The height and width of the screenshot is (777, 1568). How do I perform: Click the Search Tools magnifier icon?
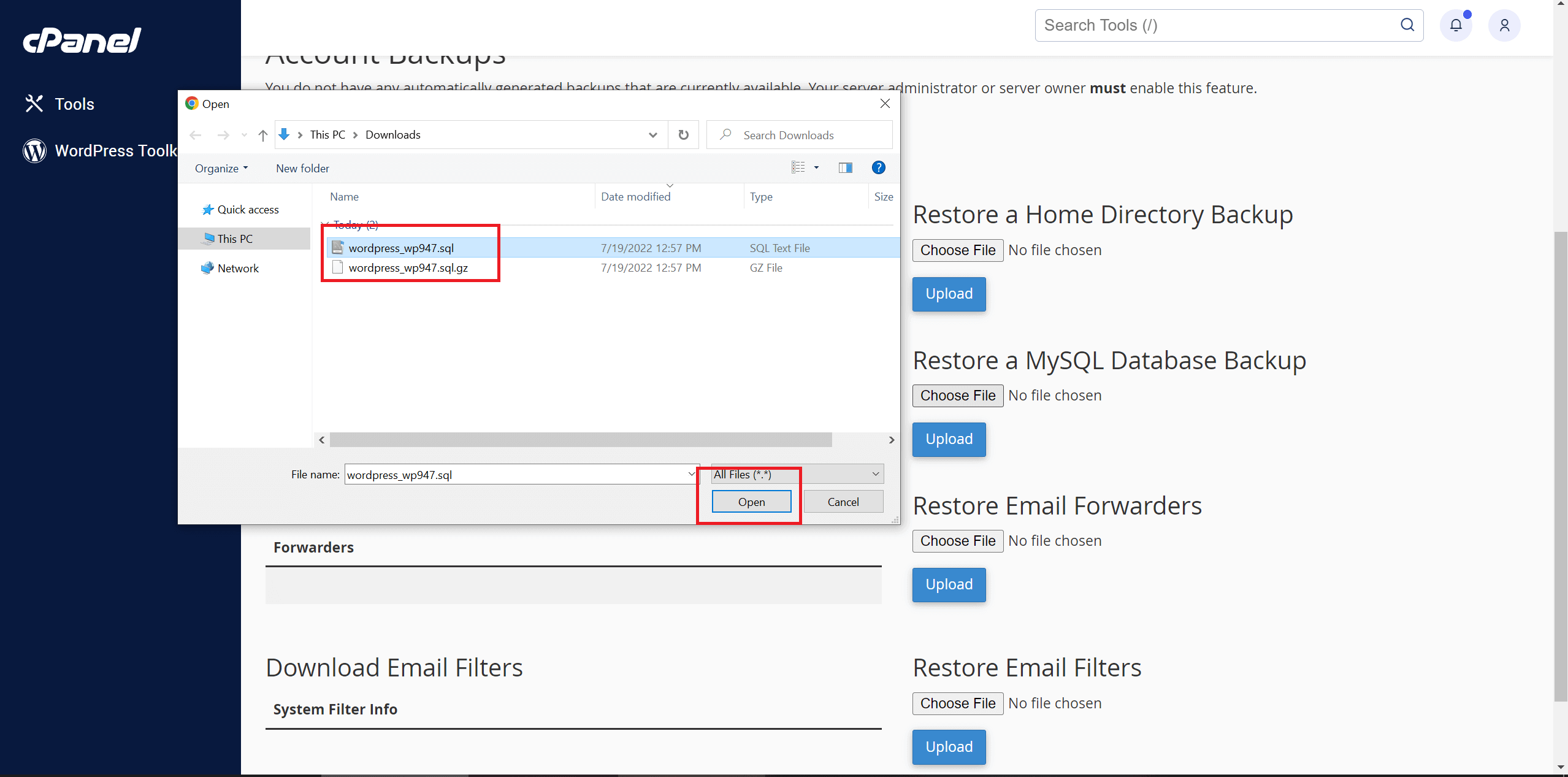[x=1407, y=25]
